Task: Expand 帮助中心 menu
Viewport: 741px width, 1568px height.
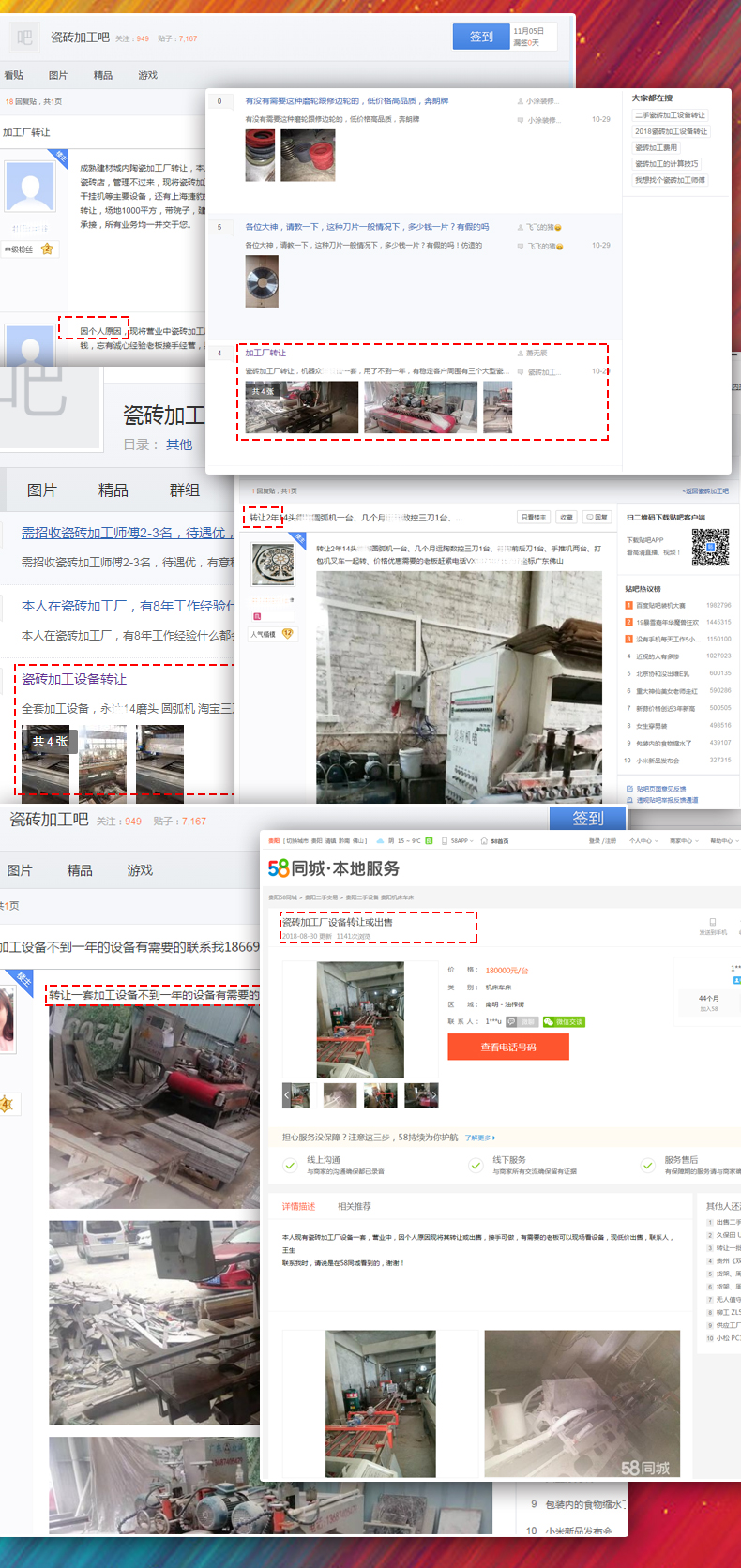Action: click(723, 841)
